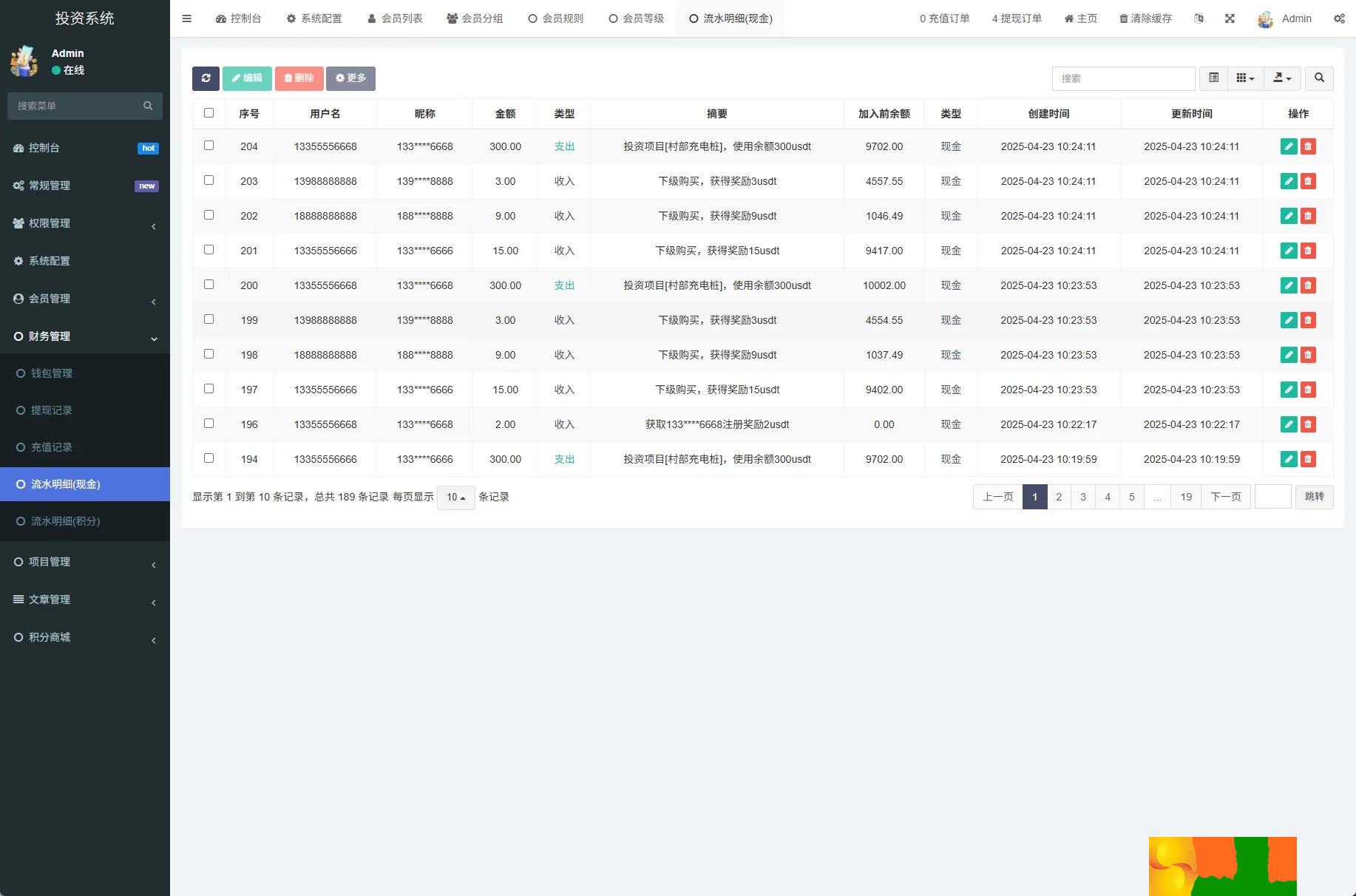Viewport: 1356px width, 896px height.
Task: Expand 权限管理 sidebar menu
Action: pyautogui.click(x=85, y=223)
